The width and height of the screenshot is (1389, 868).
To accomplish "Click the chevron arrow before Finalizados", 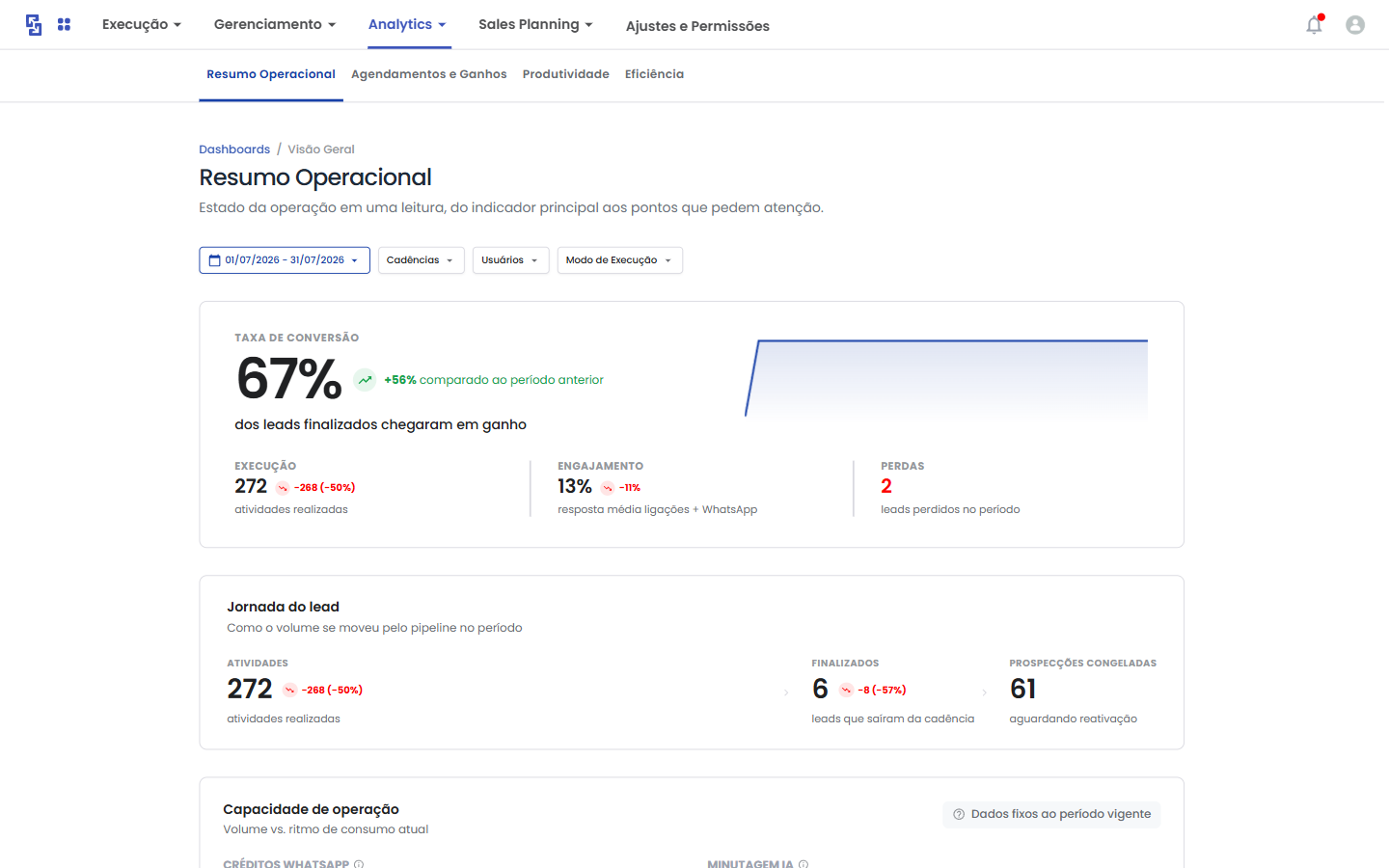I will 786,692.
